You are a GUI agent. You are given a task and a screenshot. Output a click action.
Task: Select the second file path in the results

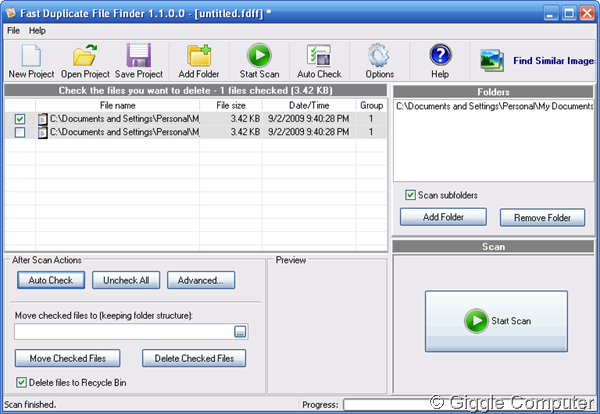point(125,132)
